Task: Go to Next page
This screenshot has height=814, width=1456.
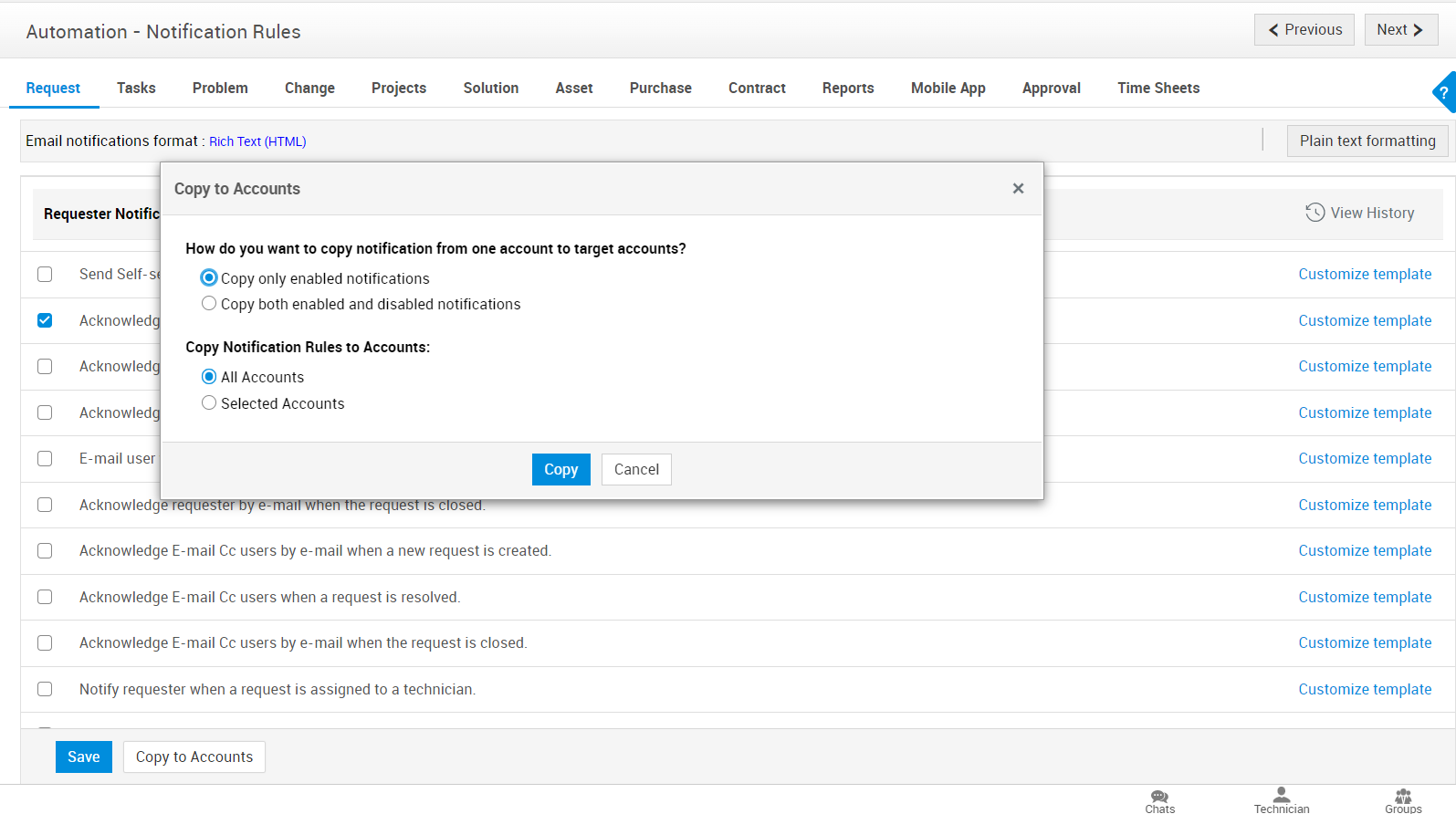Action: point(1400,30)
